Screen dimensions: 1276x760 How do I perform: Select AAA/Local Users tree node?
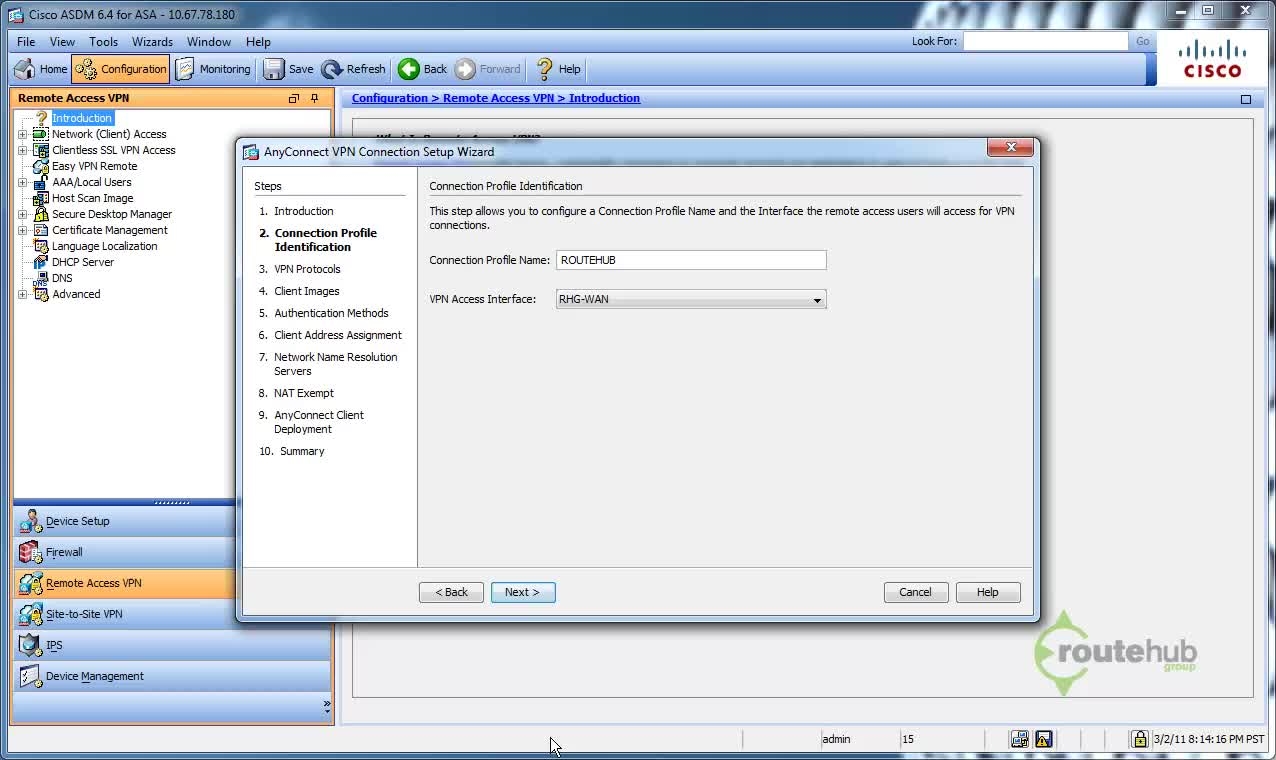click(91, 182)
